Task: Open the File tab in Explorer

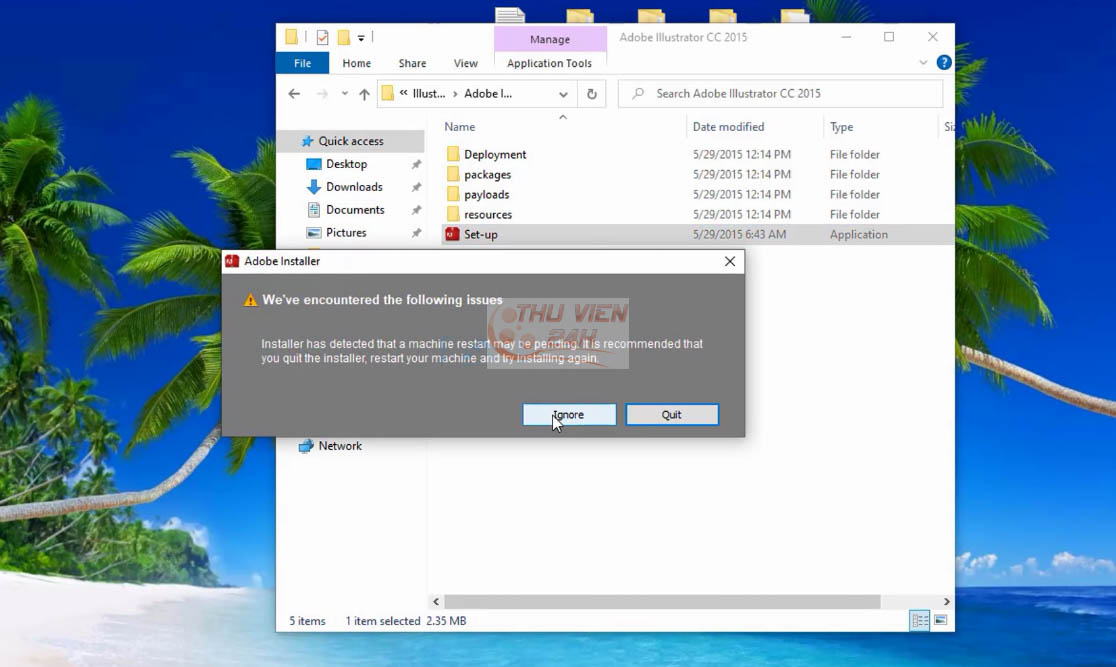Action: coord(302,63)
